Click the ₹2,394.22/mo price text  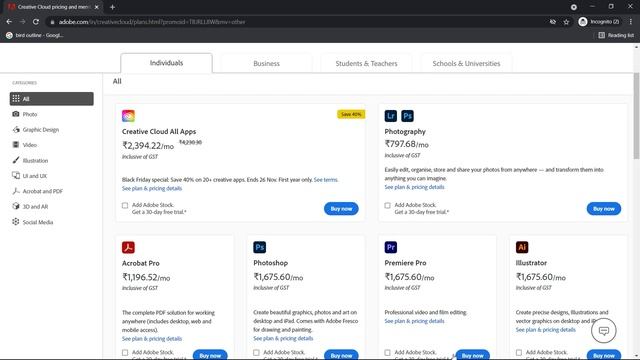coord(148,146)
